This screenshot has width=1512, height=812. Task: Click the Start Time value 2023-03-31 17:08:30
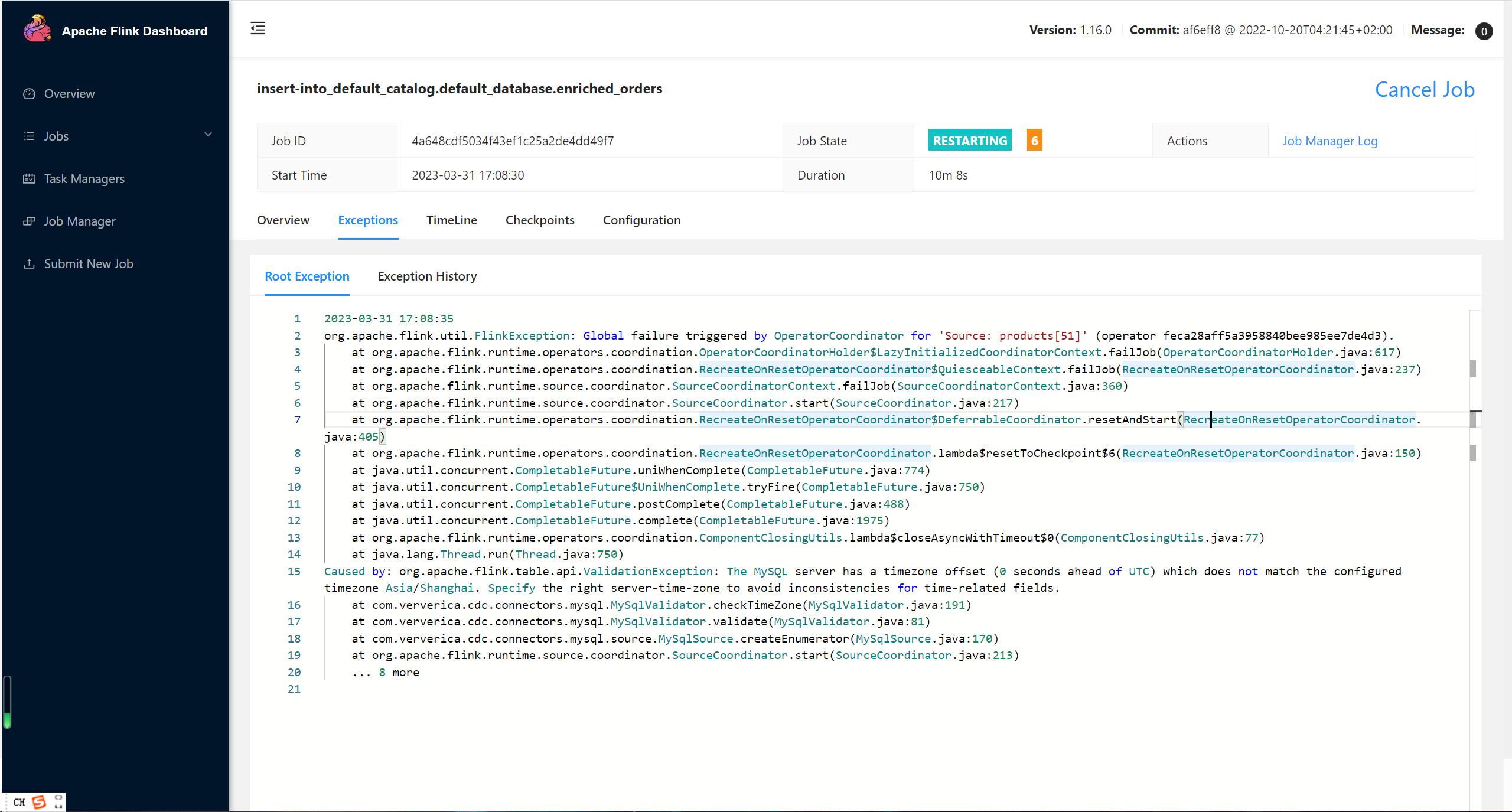(x=468, y=175)
